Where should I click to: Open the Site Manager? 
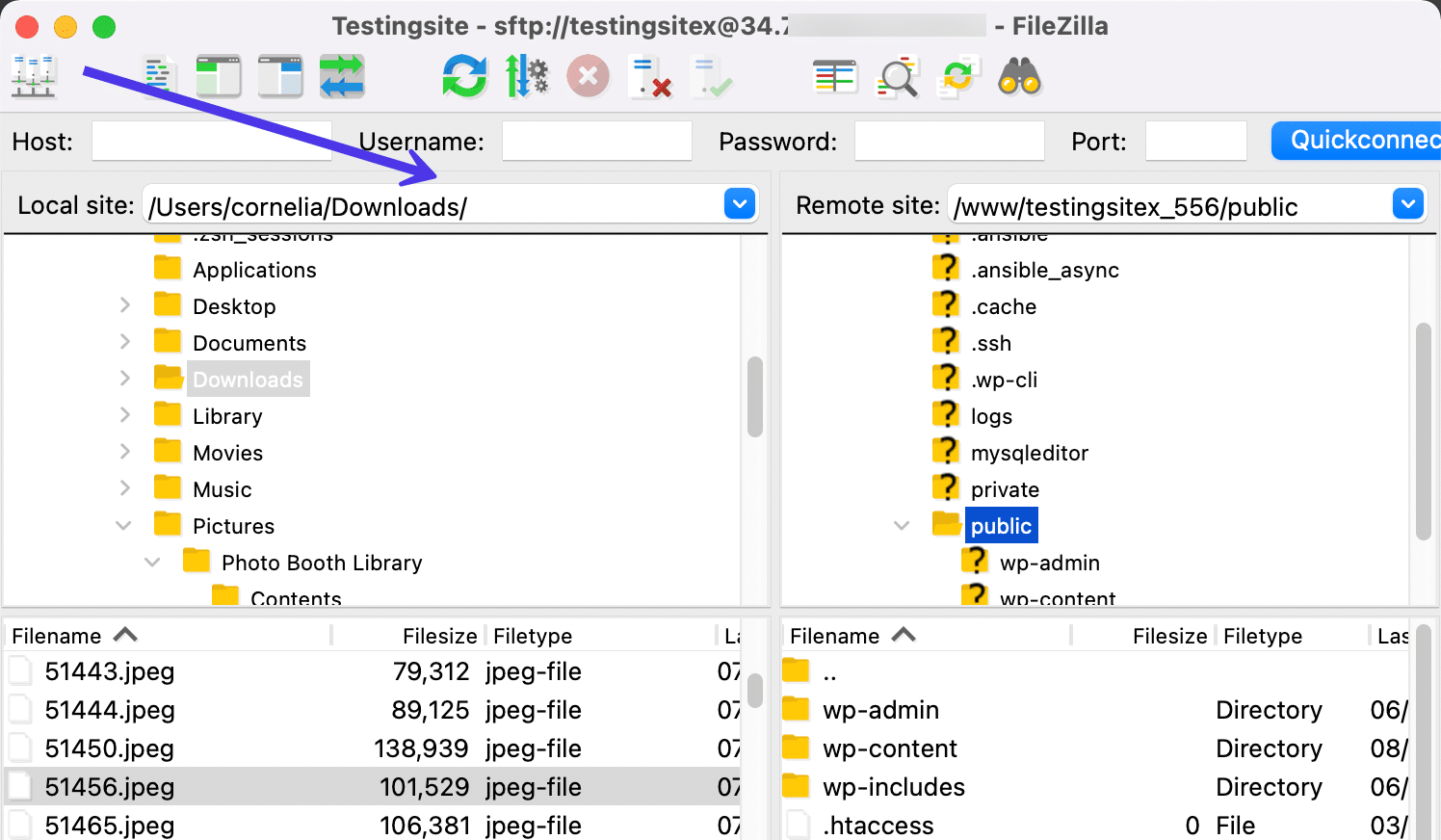point(35,77)
